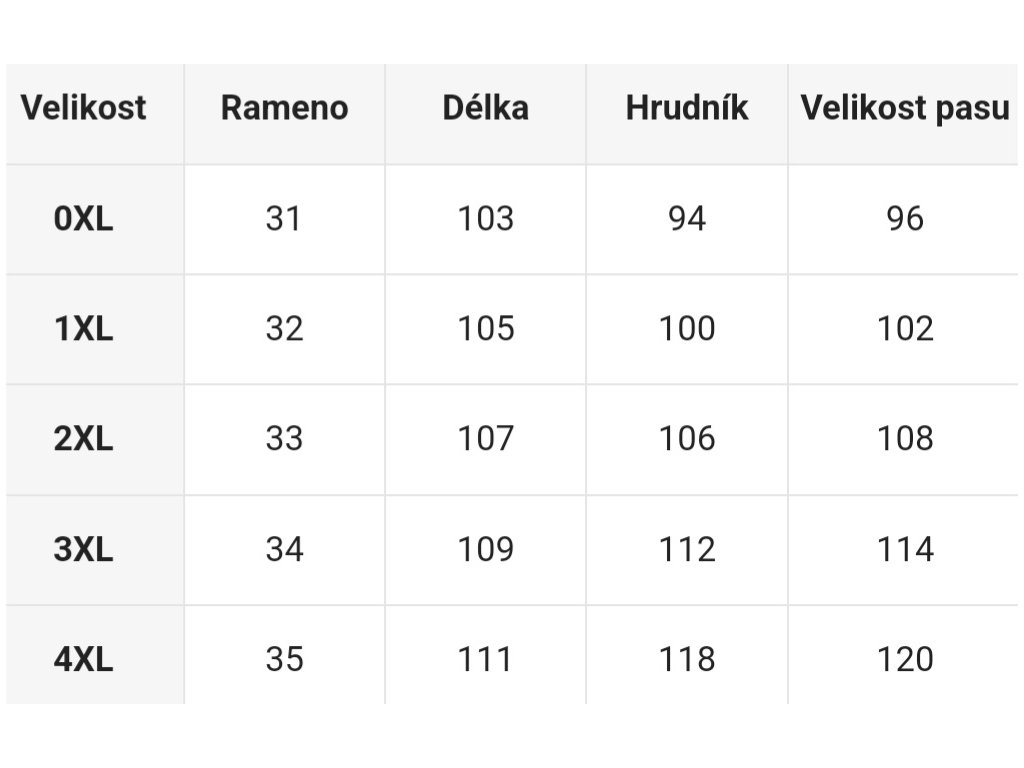Viewport: 1024px width, 768px height.
Task: Select chest value 94 in 0XL row
Action: click(x=687, y=218)
